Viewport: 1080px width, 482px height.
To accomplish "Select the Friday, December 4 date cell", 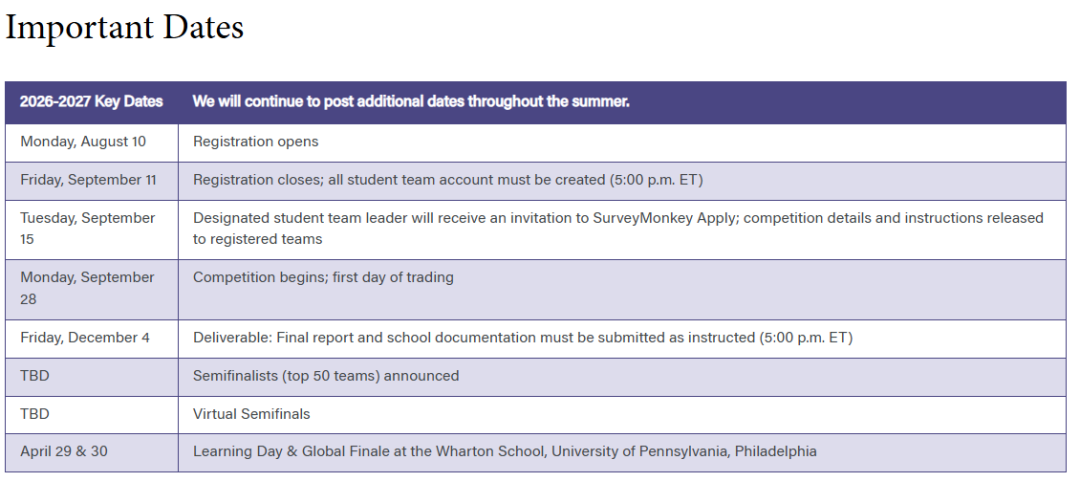I will click(92, 339).
